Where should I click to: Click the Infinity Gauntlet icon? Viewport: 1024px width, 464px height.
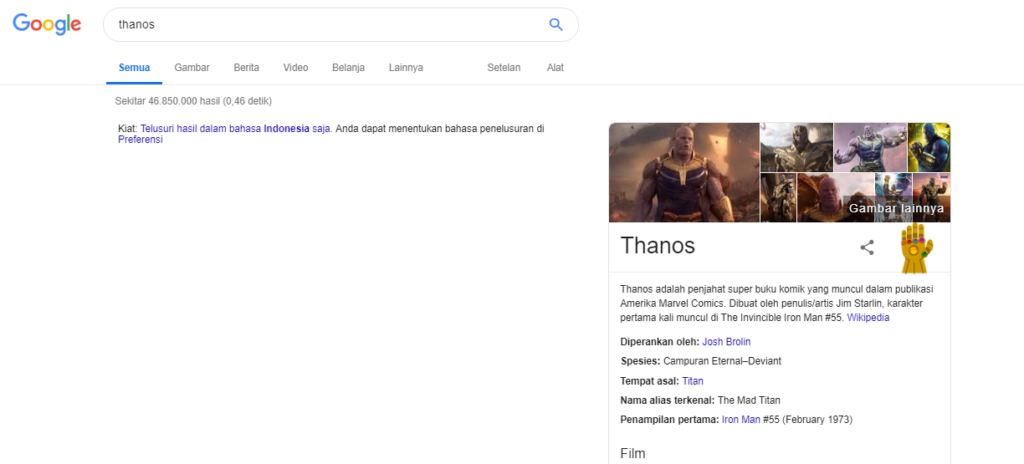(x=917, y=248)
